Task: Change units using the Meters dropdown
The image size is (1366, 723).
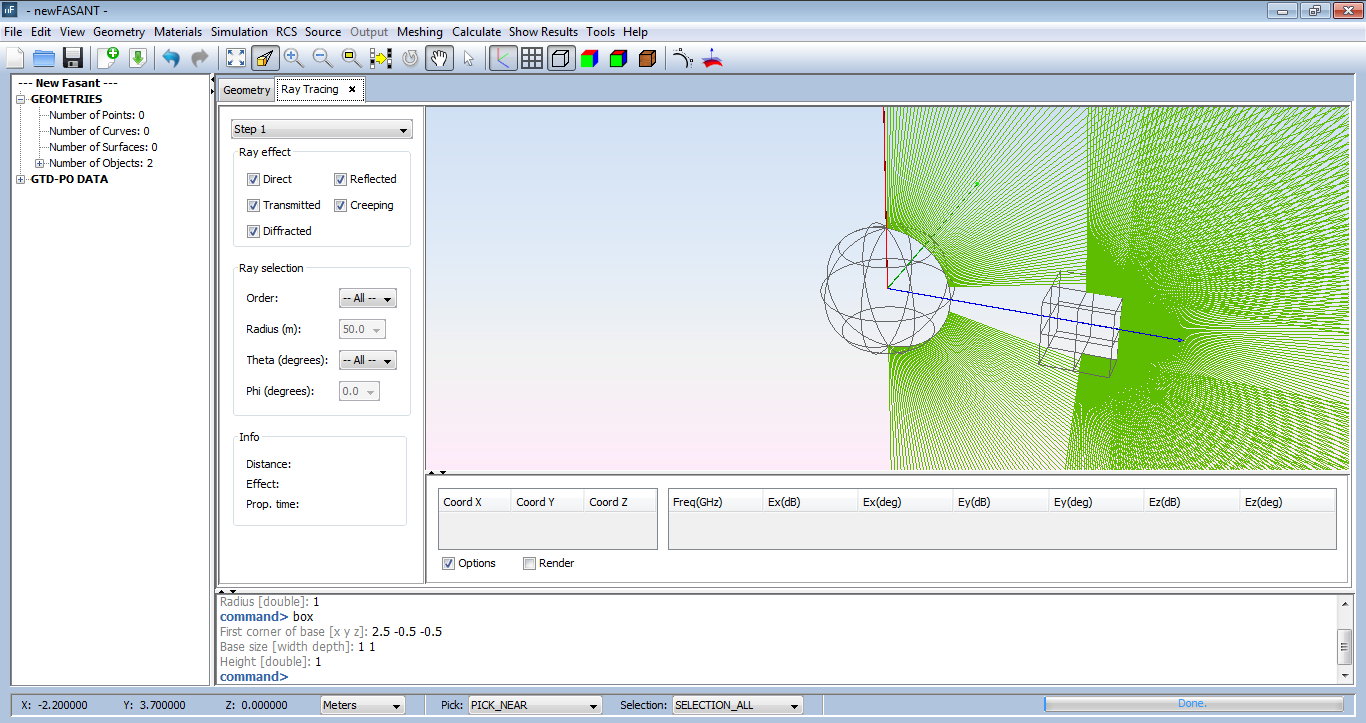Action: [x=362, y=705]
